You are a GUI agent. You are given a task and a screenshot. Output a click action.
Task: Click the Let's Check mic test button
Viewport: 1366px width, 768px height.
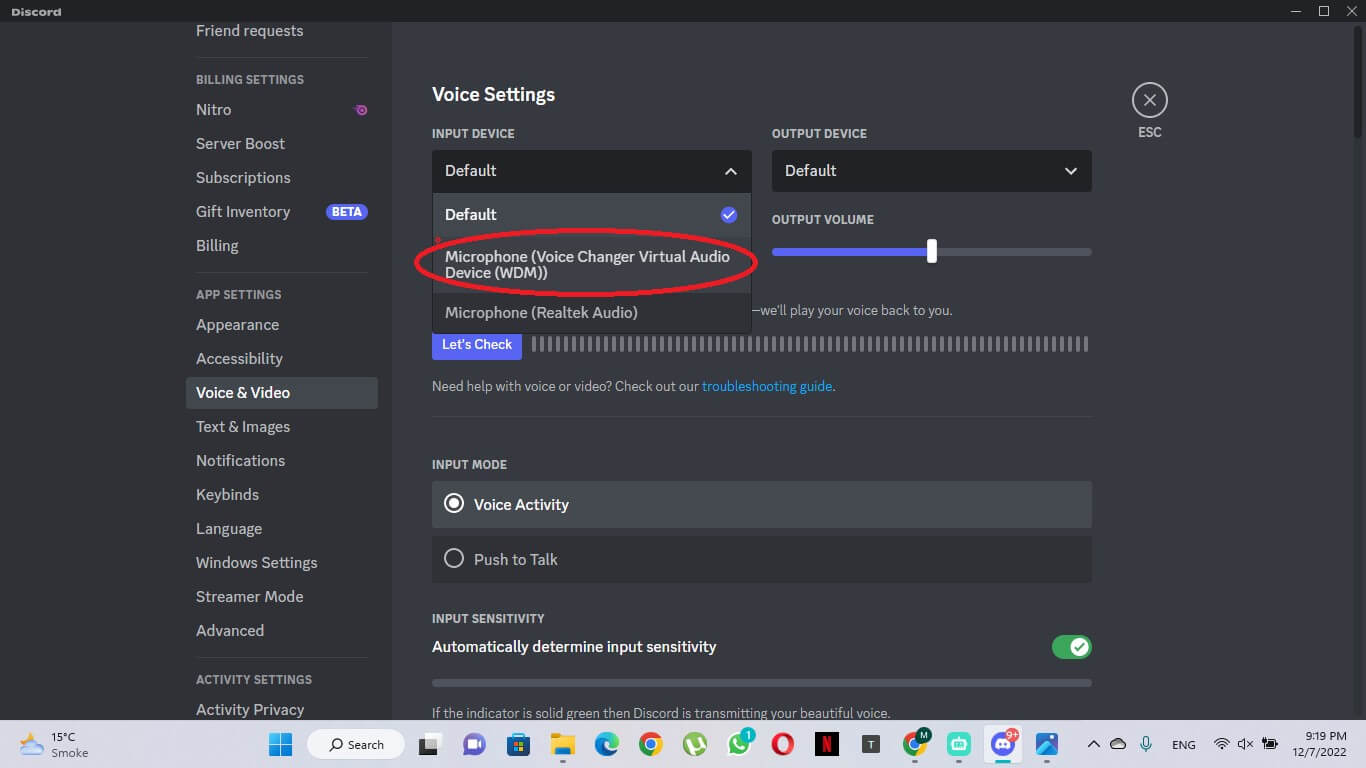(477, 344)
